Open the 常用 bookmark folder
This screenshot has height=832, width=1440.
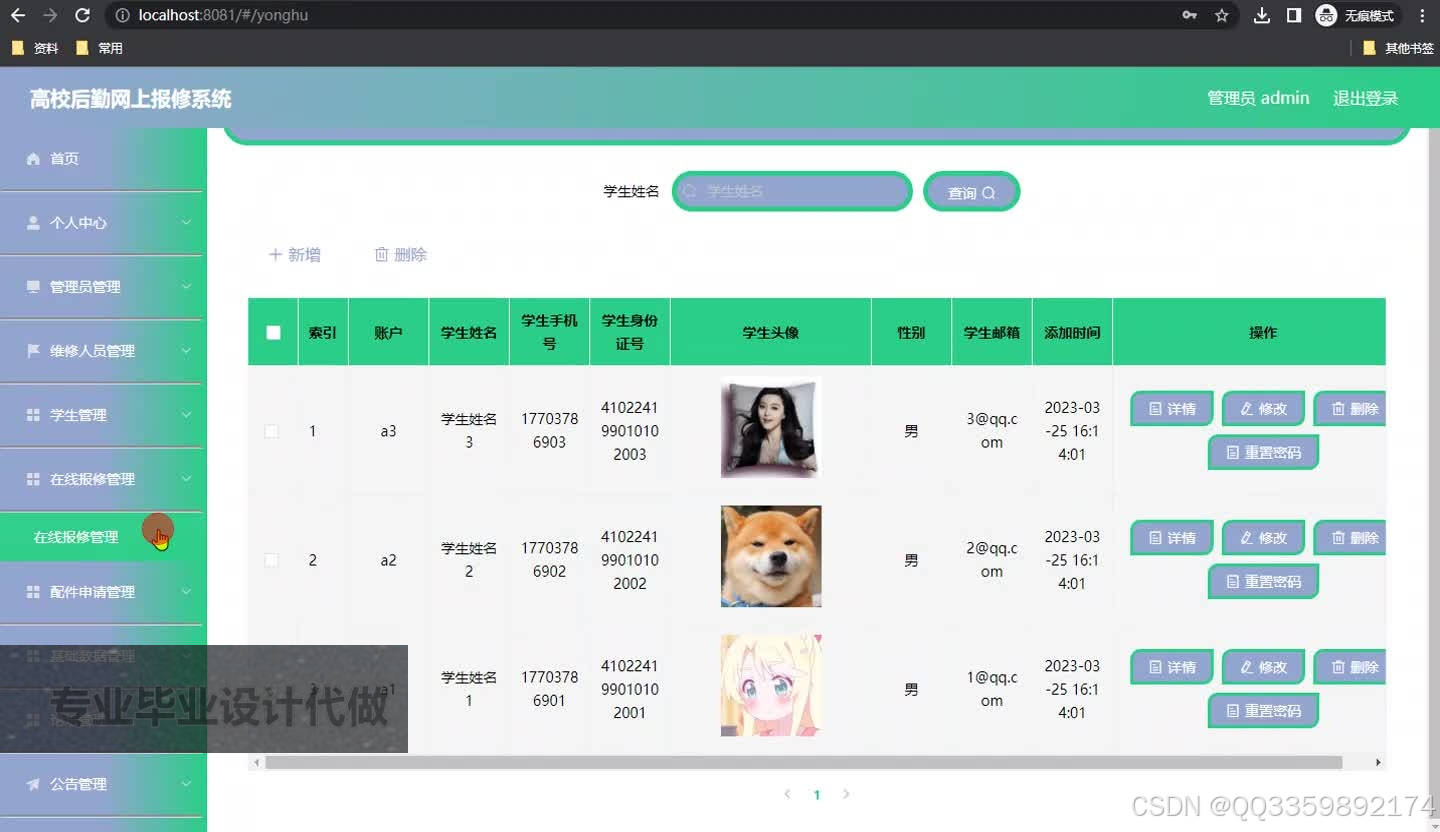(x=99, y=48)
